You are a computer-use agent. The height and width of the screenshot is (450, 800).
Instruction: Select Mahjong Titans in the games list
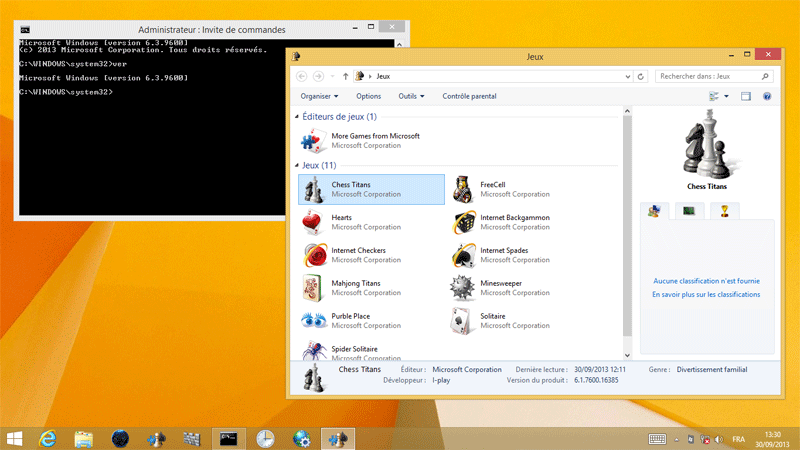tap(314, 288)
